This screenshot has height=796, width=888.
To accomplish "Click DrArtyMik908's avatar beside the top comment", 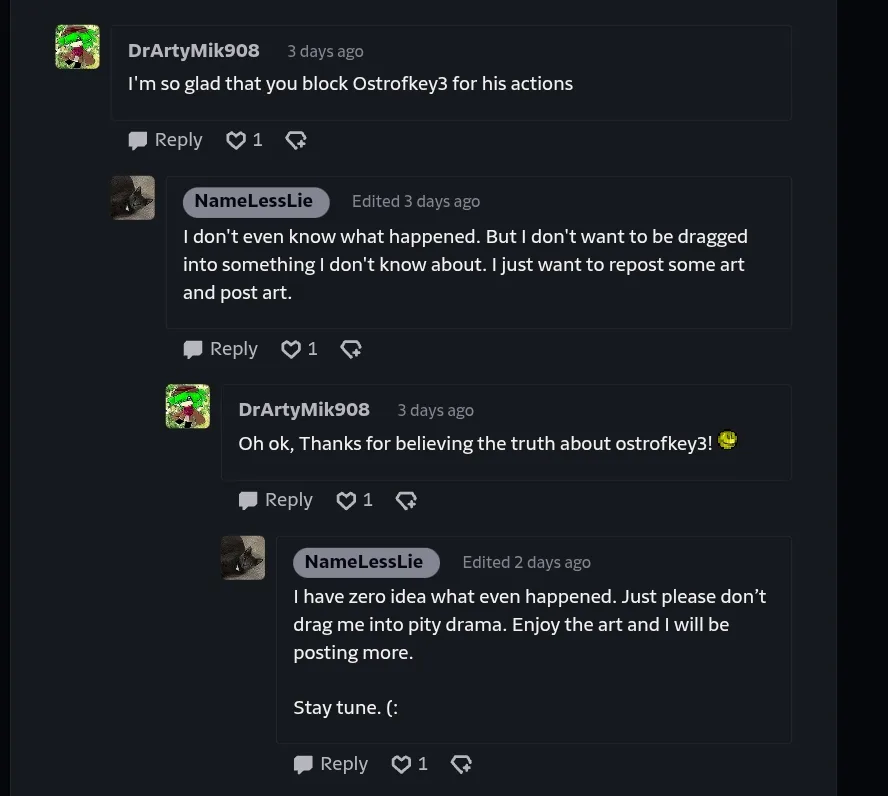I will pos(77,47).
